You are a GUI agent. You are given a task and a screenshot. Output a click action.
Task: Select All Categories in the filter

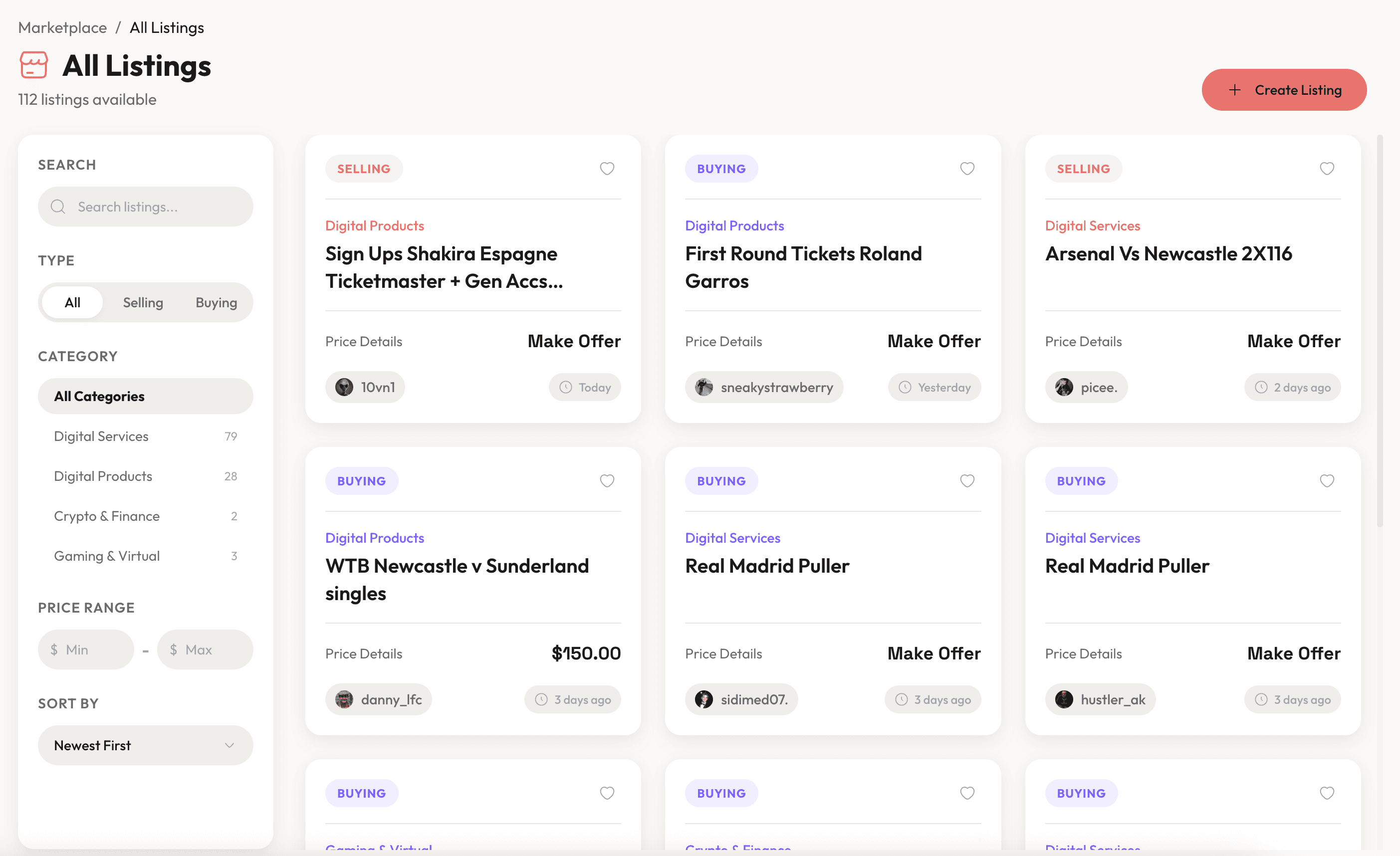(146, 396)
